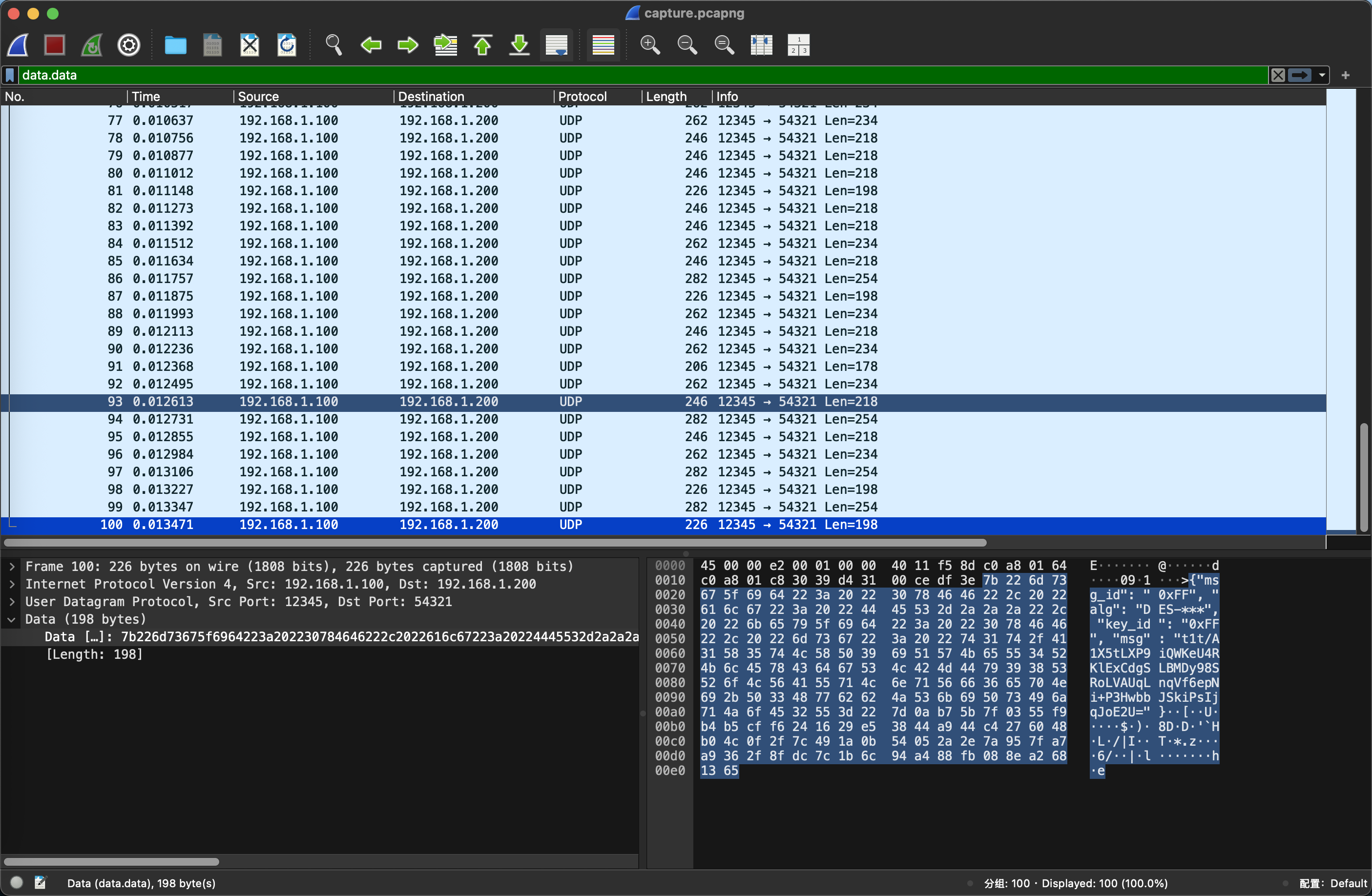Save this capture file icon
The image size is (1372, 896).
[x=212, y=45]
